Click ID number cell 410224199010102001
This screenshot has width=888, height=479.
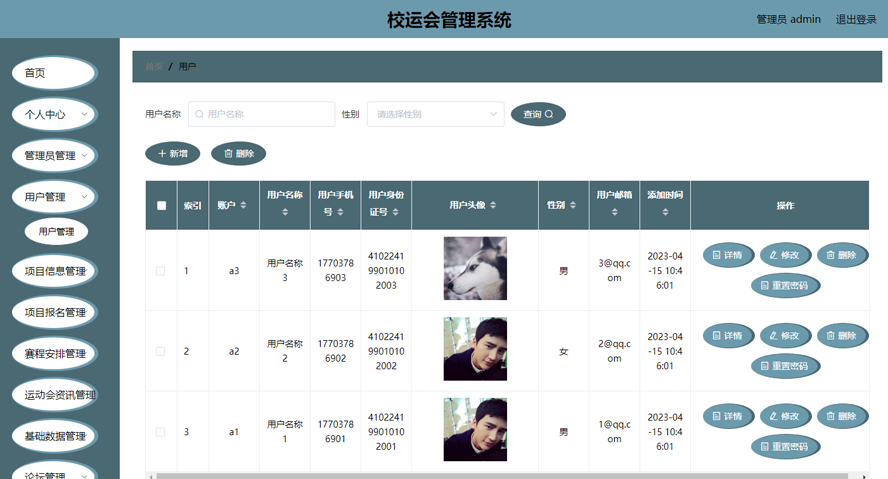click(386, 431)
